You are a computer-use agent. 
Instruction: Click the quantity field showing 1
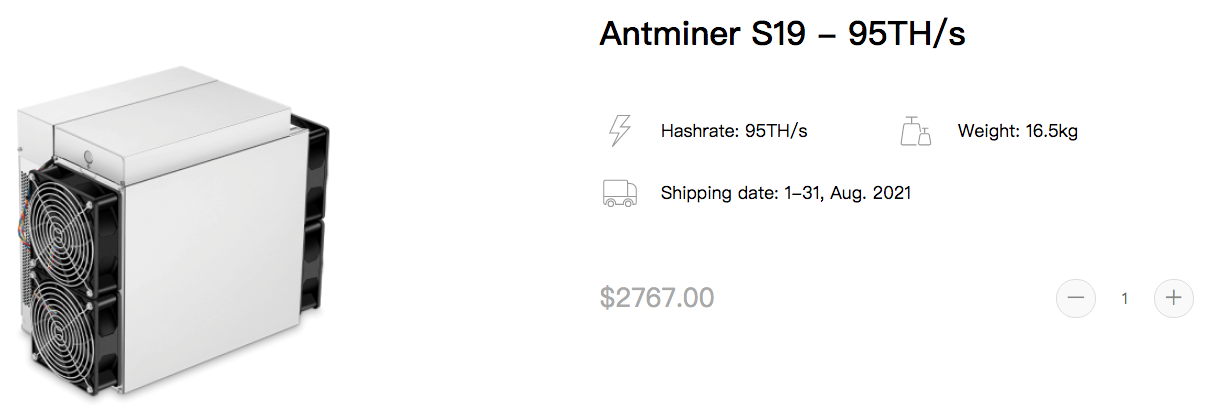[x=1125, y=298]
